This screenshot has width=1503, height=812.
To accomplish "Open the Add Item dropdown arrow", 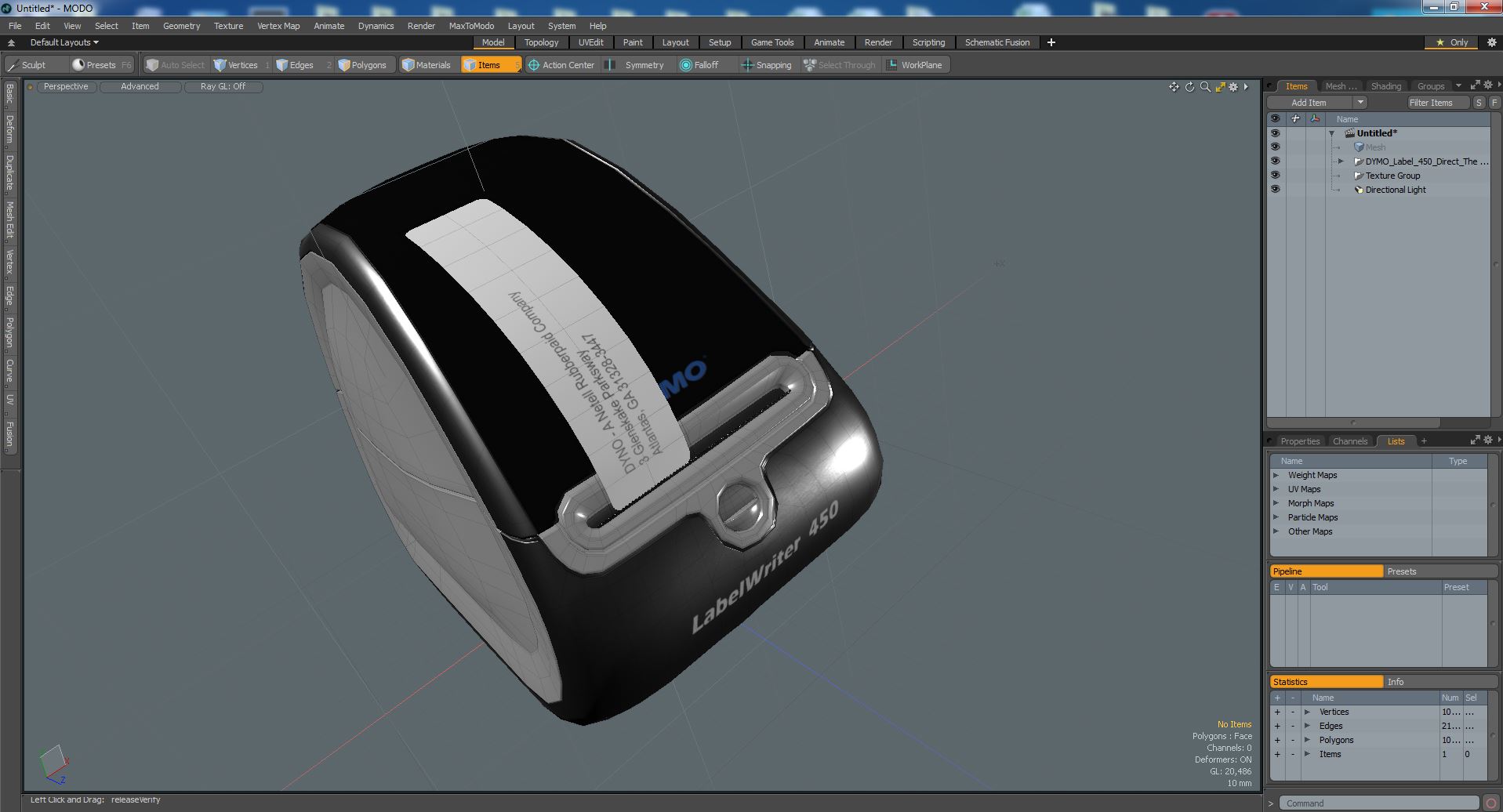I will tap(1360, 103).
